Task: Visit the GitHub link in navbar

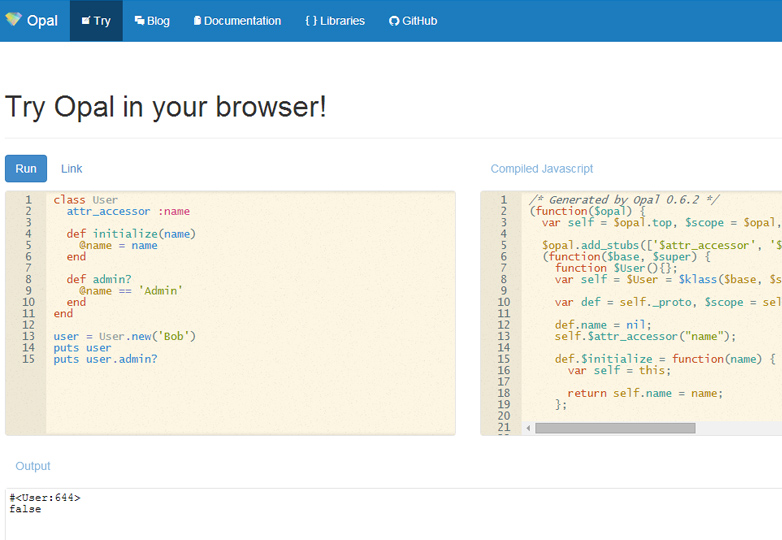Action: tap(413, 20)
